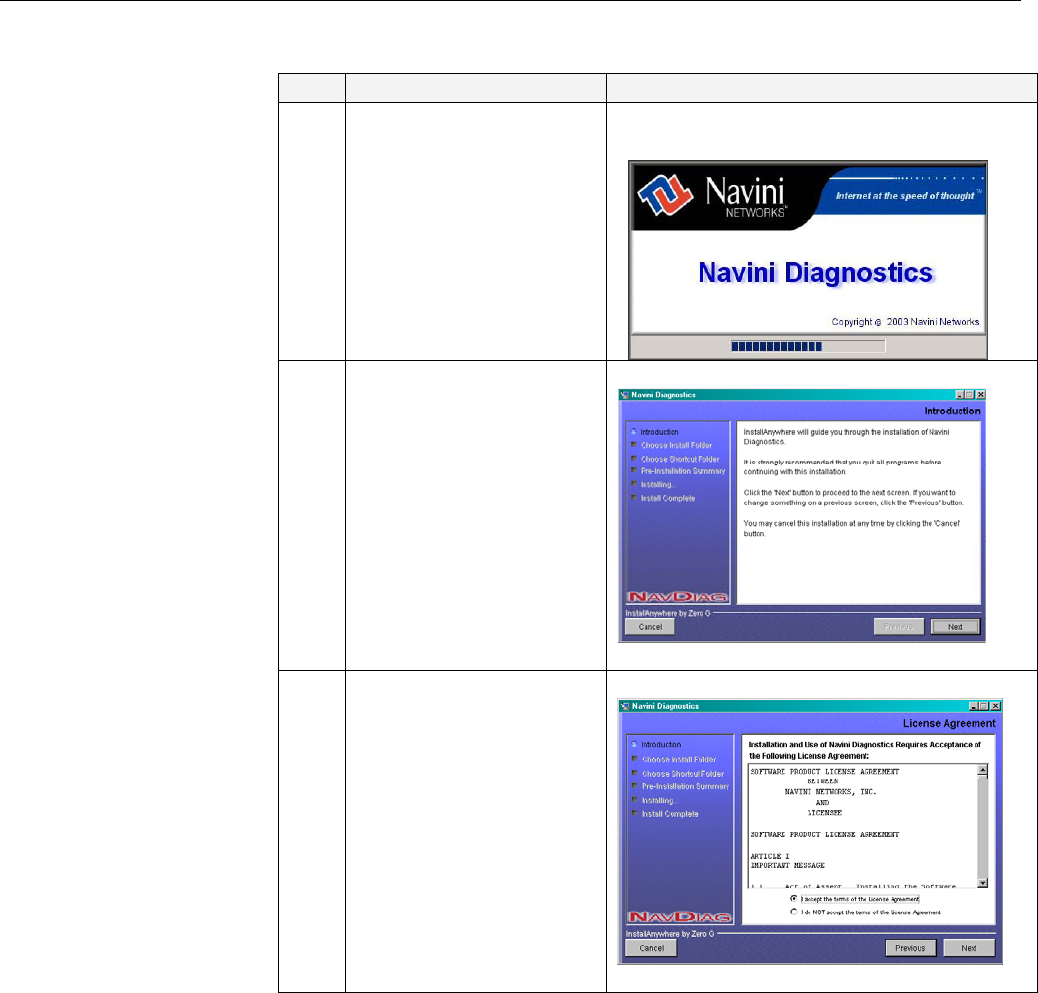The height and width of the screenshot is (993, 1038).
Task: Close the License Agreement installer window
Action: pyautogui.click(x=996, y=706)
